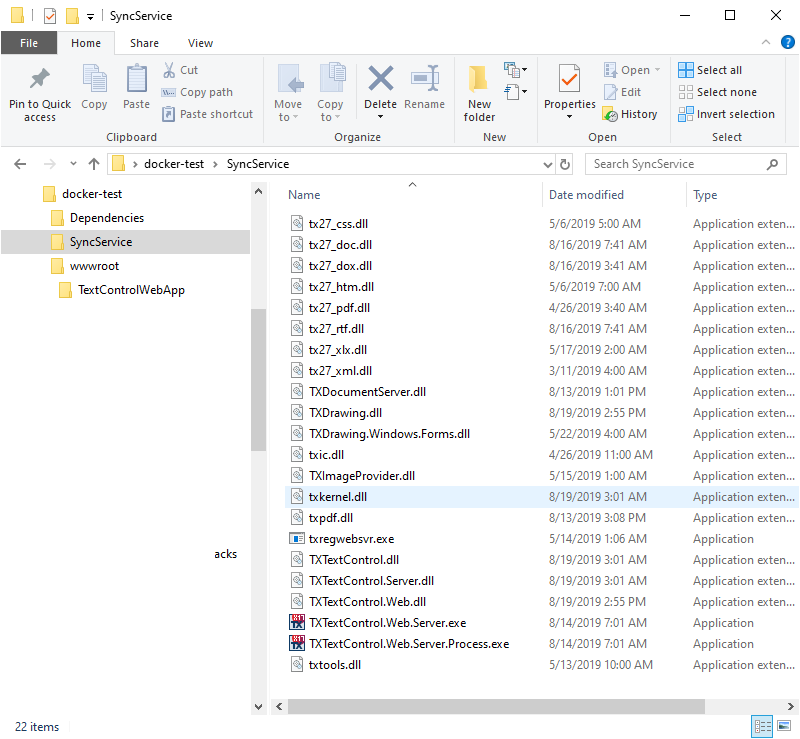Click Invert selection in the ribbon

tap(727, 114)
